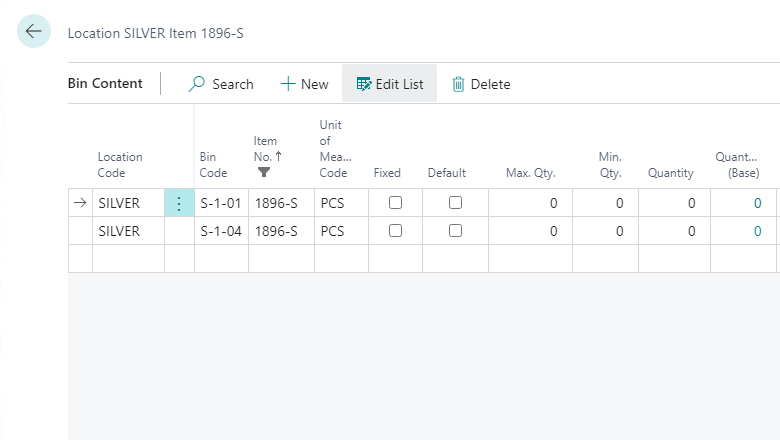The width and height of the screenshot is (780, 440).
Task: Toggle Fixed checkbox for bin S-1-04
Action: click(395, 231)
